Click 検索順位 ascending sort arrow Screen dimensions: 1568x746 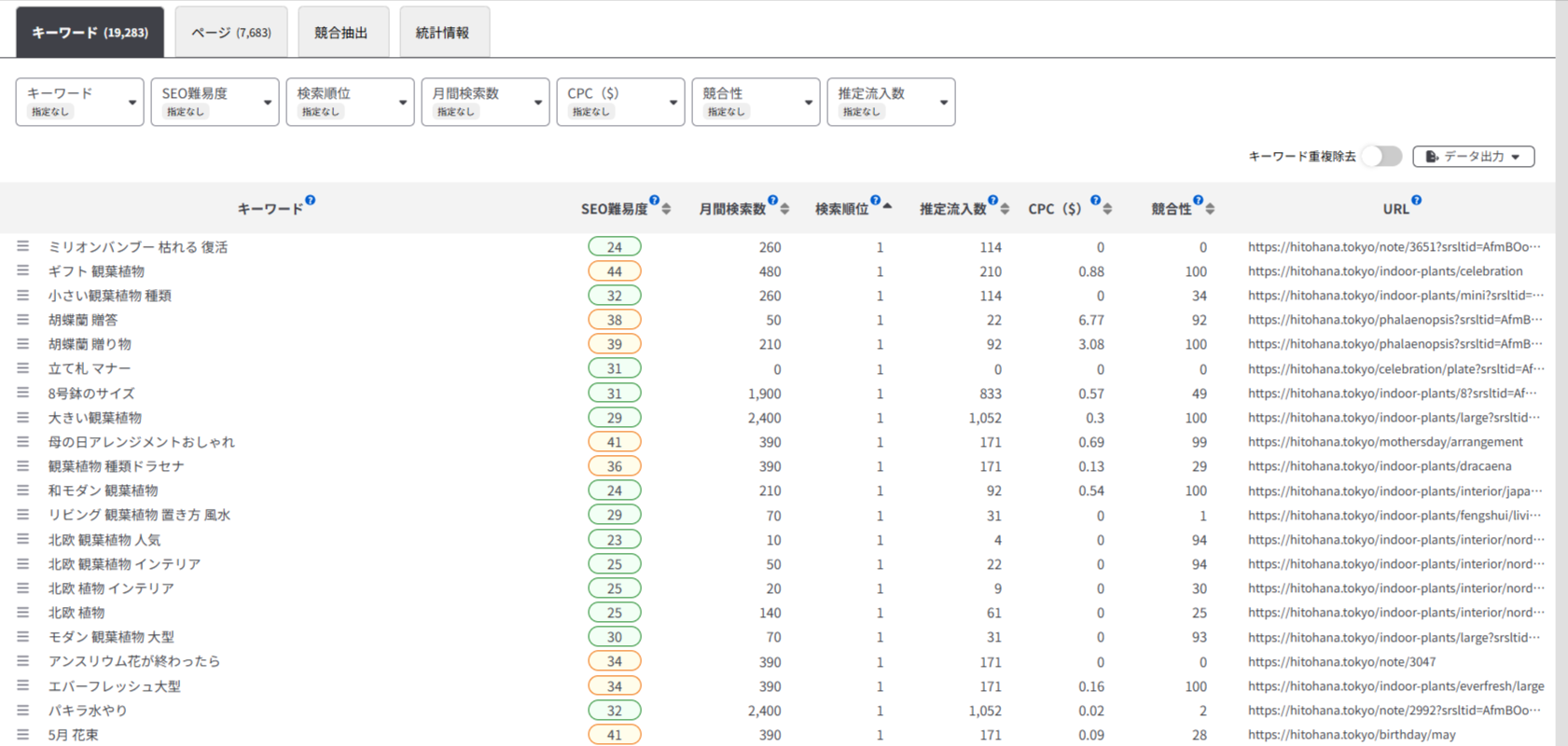point(887,205)
